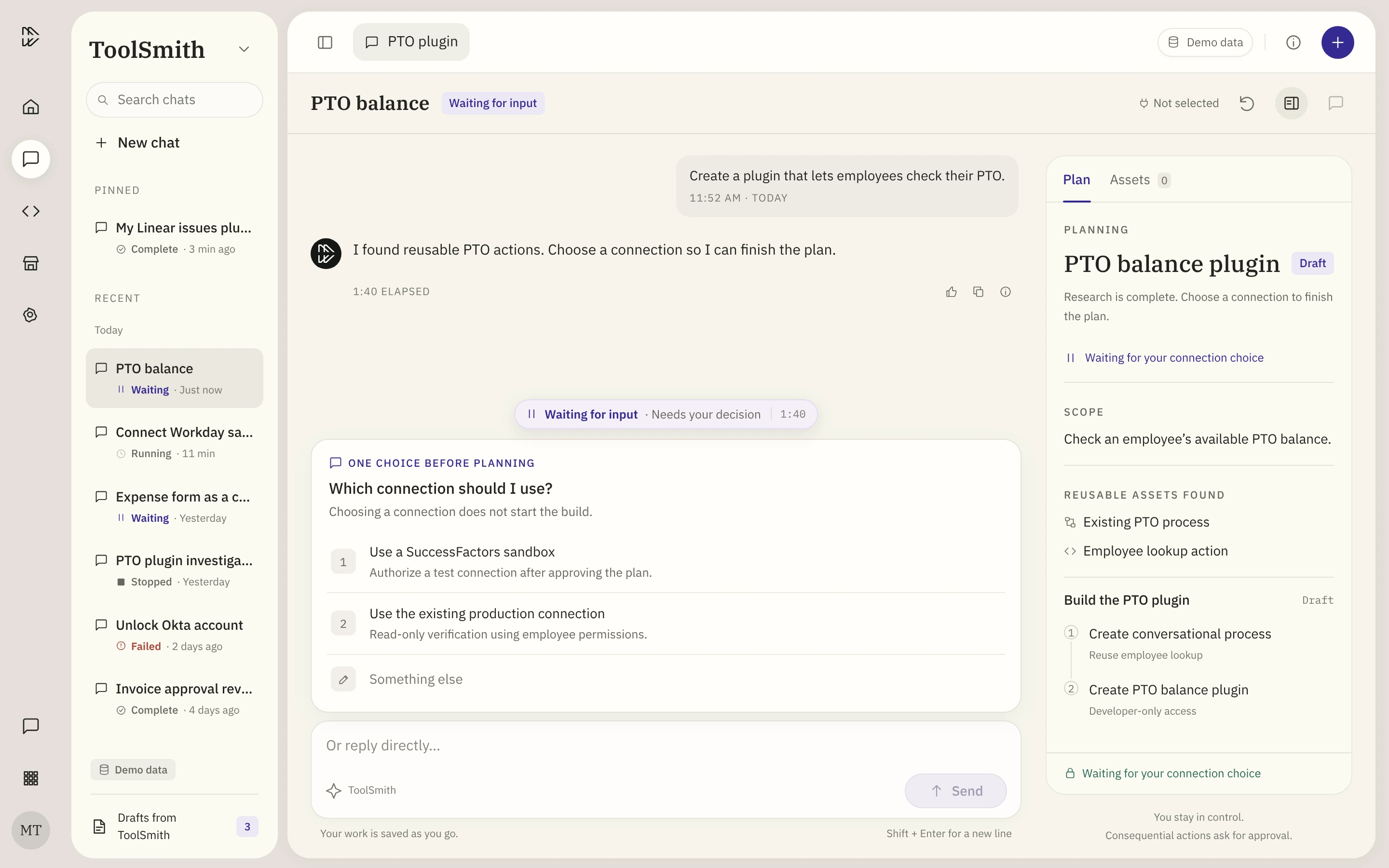Image resolution: width=1389 pixels, height=868 pixels.
Task: Toggle the sidebar panel icon in header
Action: (325, 42)
